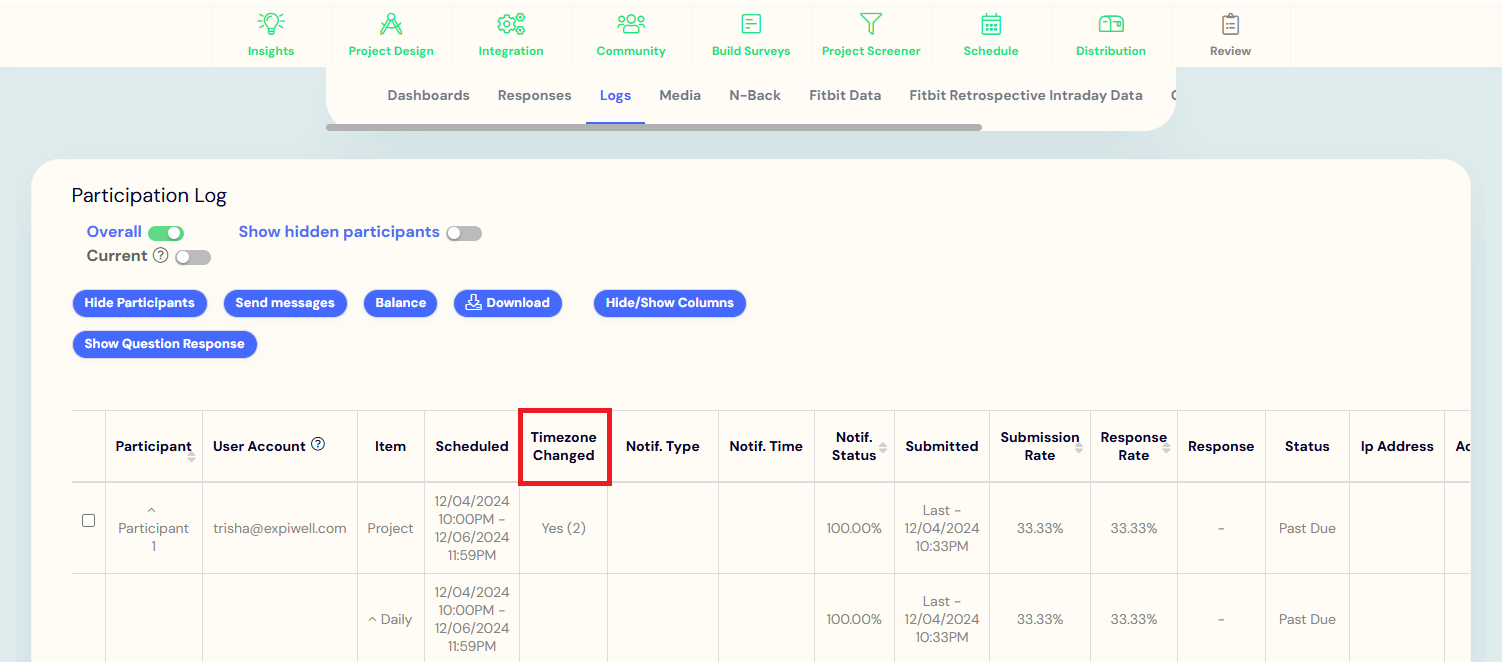Open the Review clipboard section
Image resolution: width=1502 pixels, height=662 pixels.
[x=1230, y=34]
